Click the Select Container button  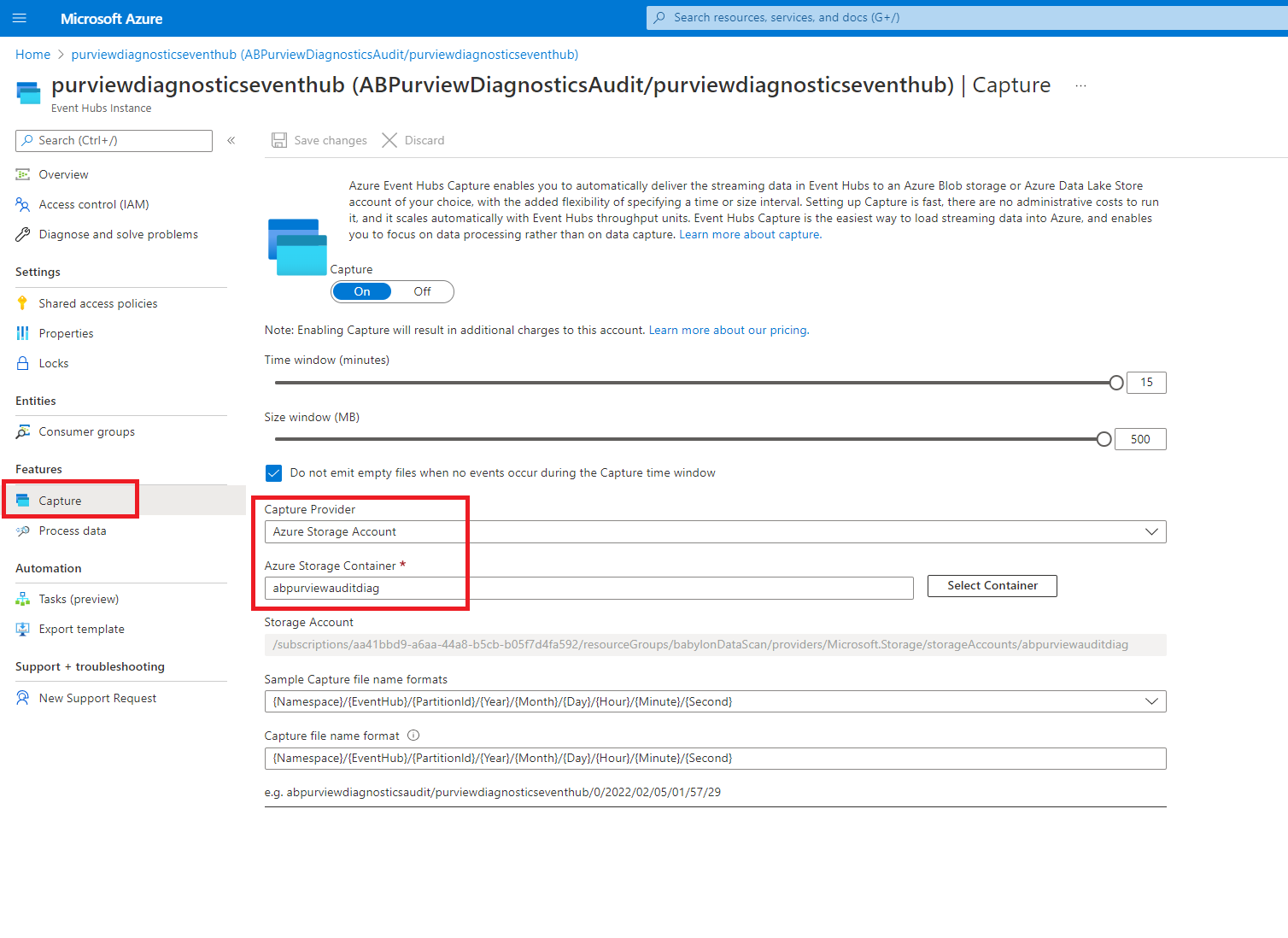tap(992, 585)
